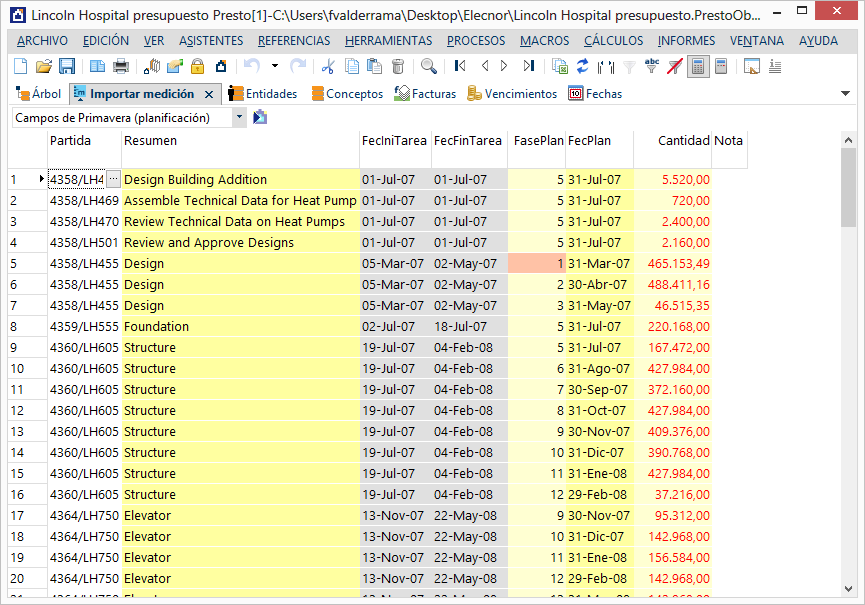
Task: Undo the last action
Action: (x=252, y=67)
